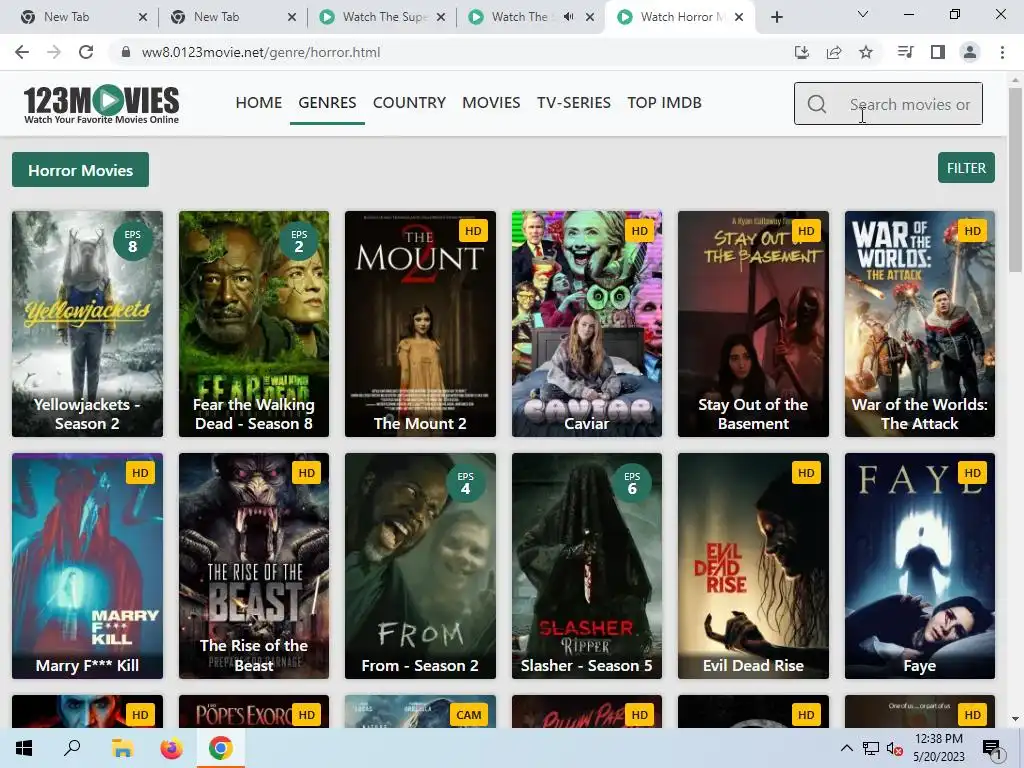Open the install app icon in address bar

tap(801, 52)
